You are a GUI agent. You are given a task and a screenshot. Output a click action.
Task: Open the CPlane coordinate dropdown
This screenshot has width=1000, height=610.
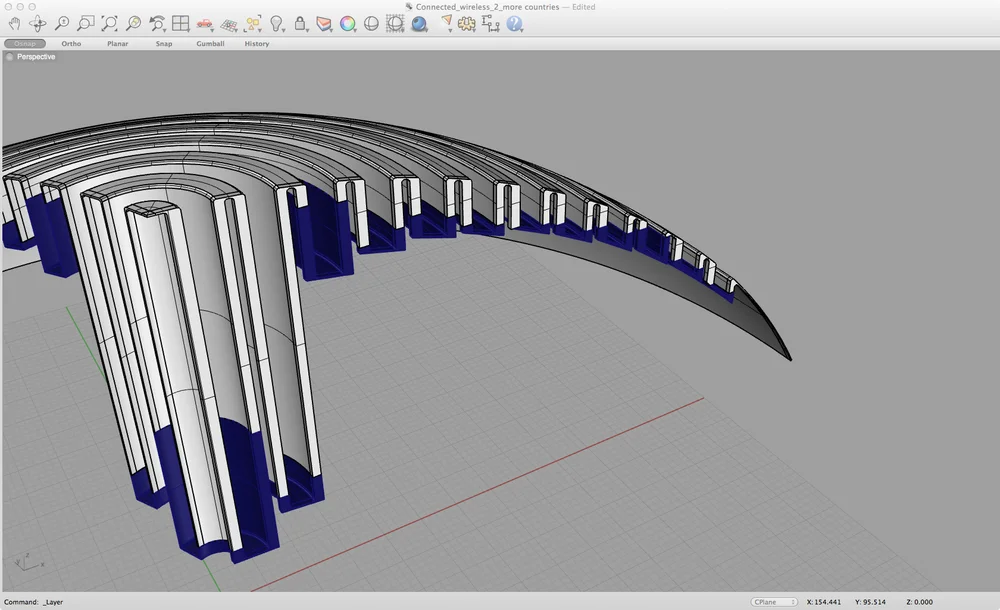pyautogui.click(x=773, y=602)
